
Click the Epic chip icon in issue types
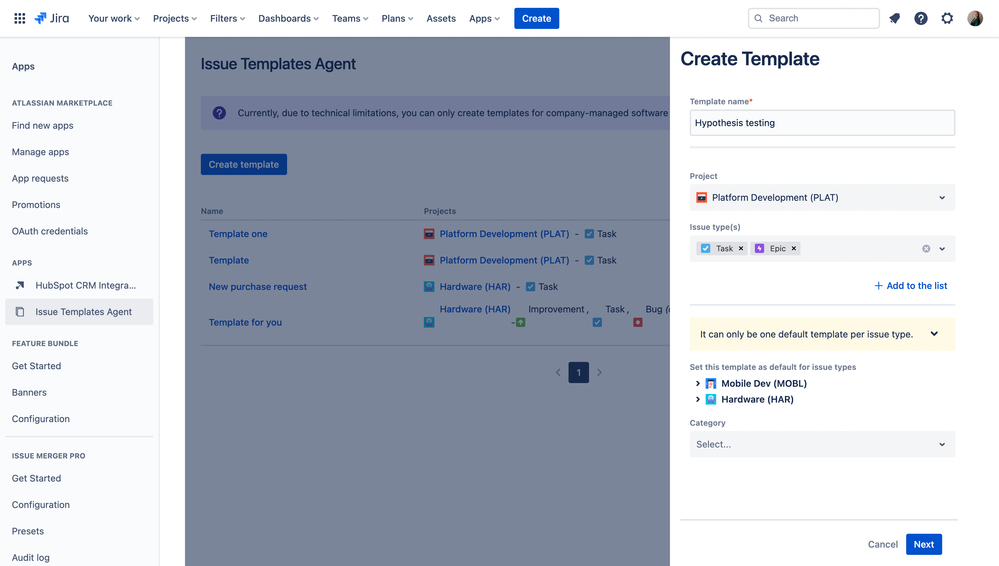[x=759, y=249]
